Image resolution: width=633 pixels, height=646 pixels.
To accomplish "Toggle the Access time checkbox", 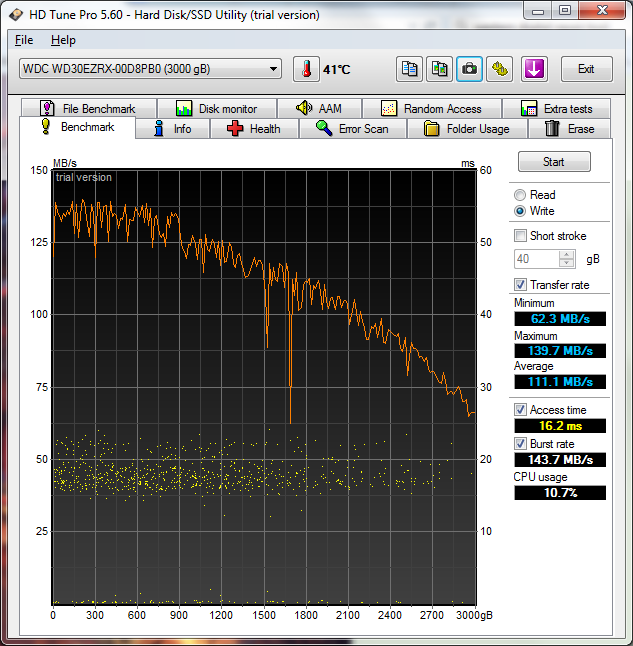I will [x=520, y=410].
